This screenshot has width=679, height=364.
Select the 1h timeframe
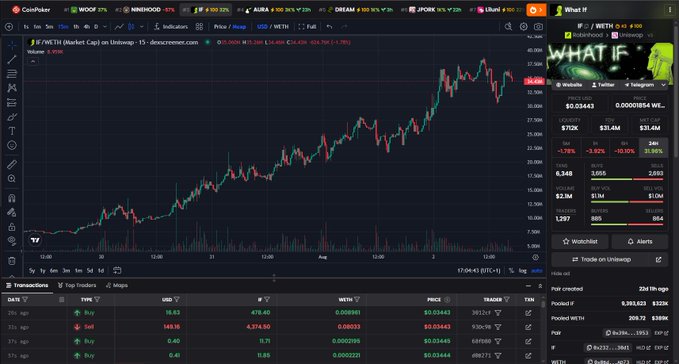76,27
